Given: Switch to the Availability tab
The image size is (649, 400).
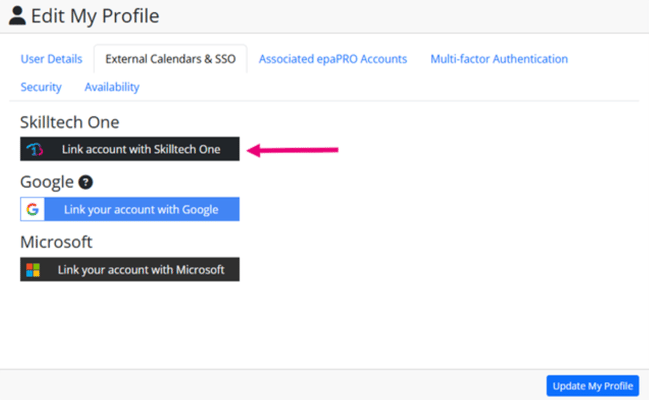Looking at the screenshot, I should click(x=112, y=87).
